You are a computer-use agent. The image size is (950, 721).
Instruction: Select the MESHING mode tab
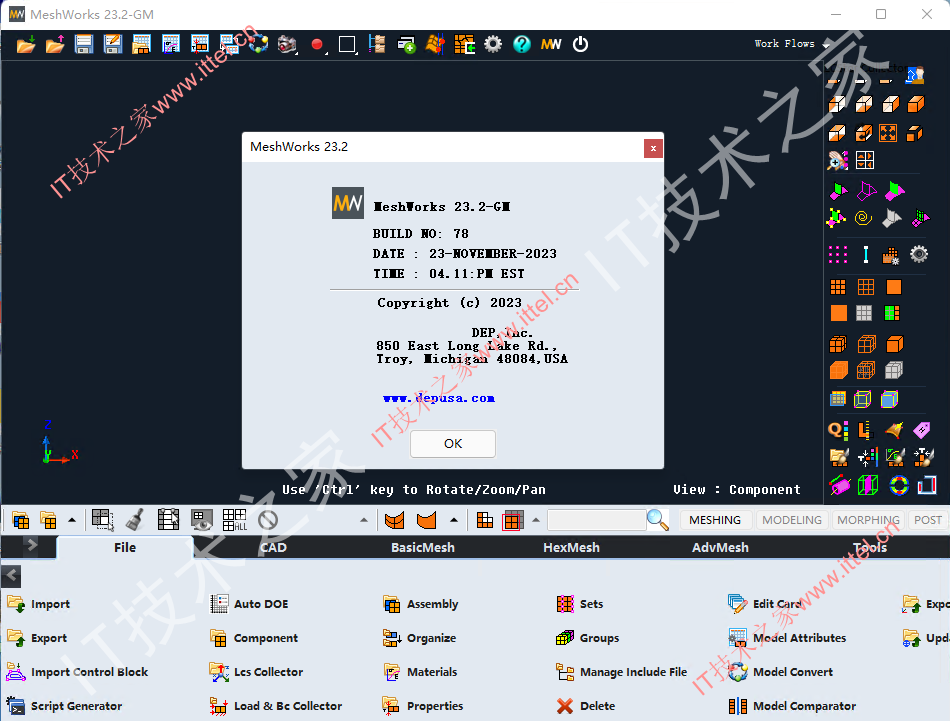coord(715,520)
